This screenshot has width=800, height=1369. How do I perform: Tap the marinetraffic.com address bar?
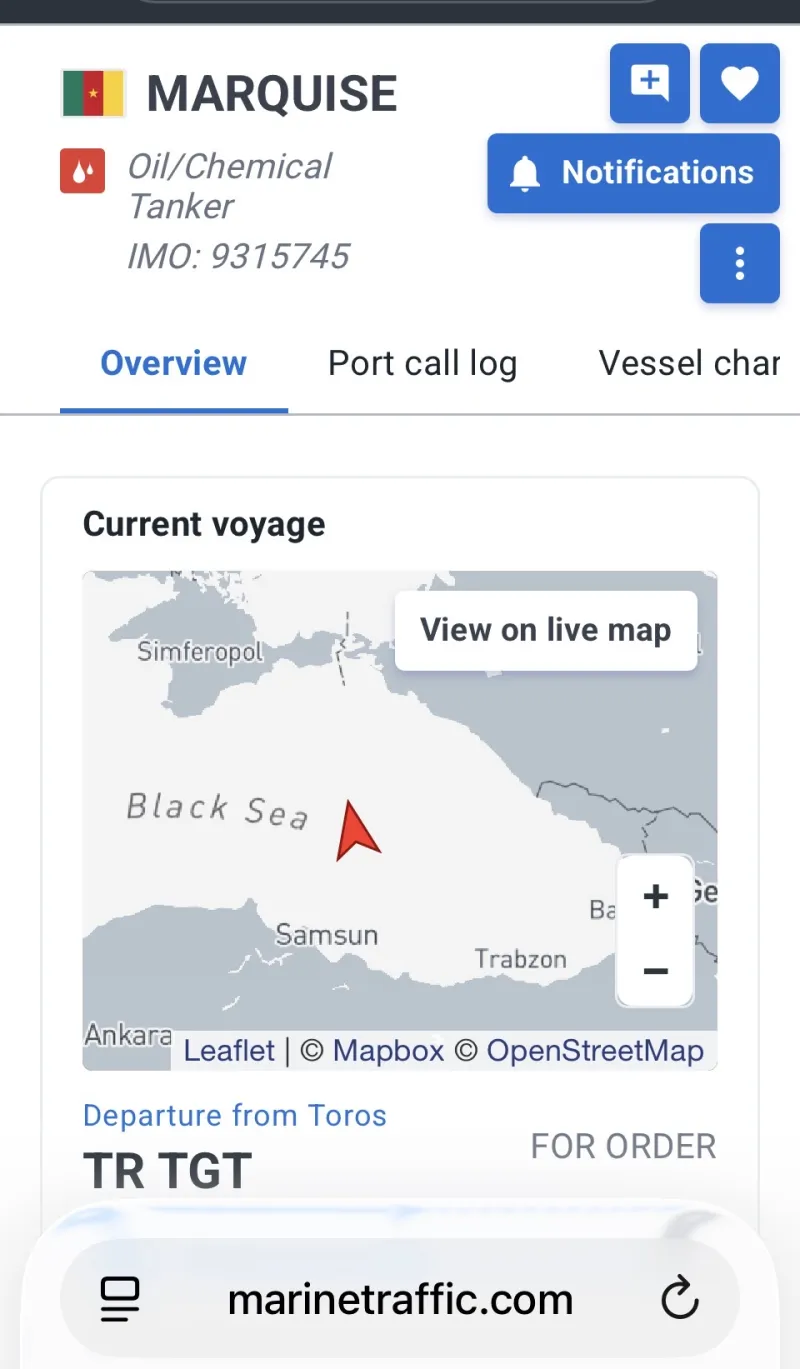click(x=400, y=1301)
